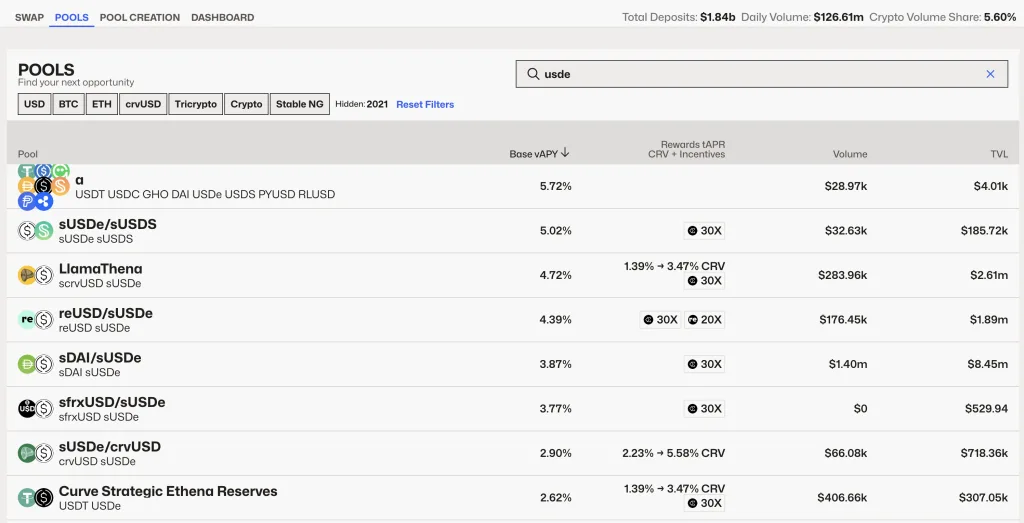
Task: Click the $283.96k volume value
Action: click(x=842, y=275)
